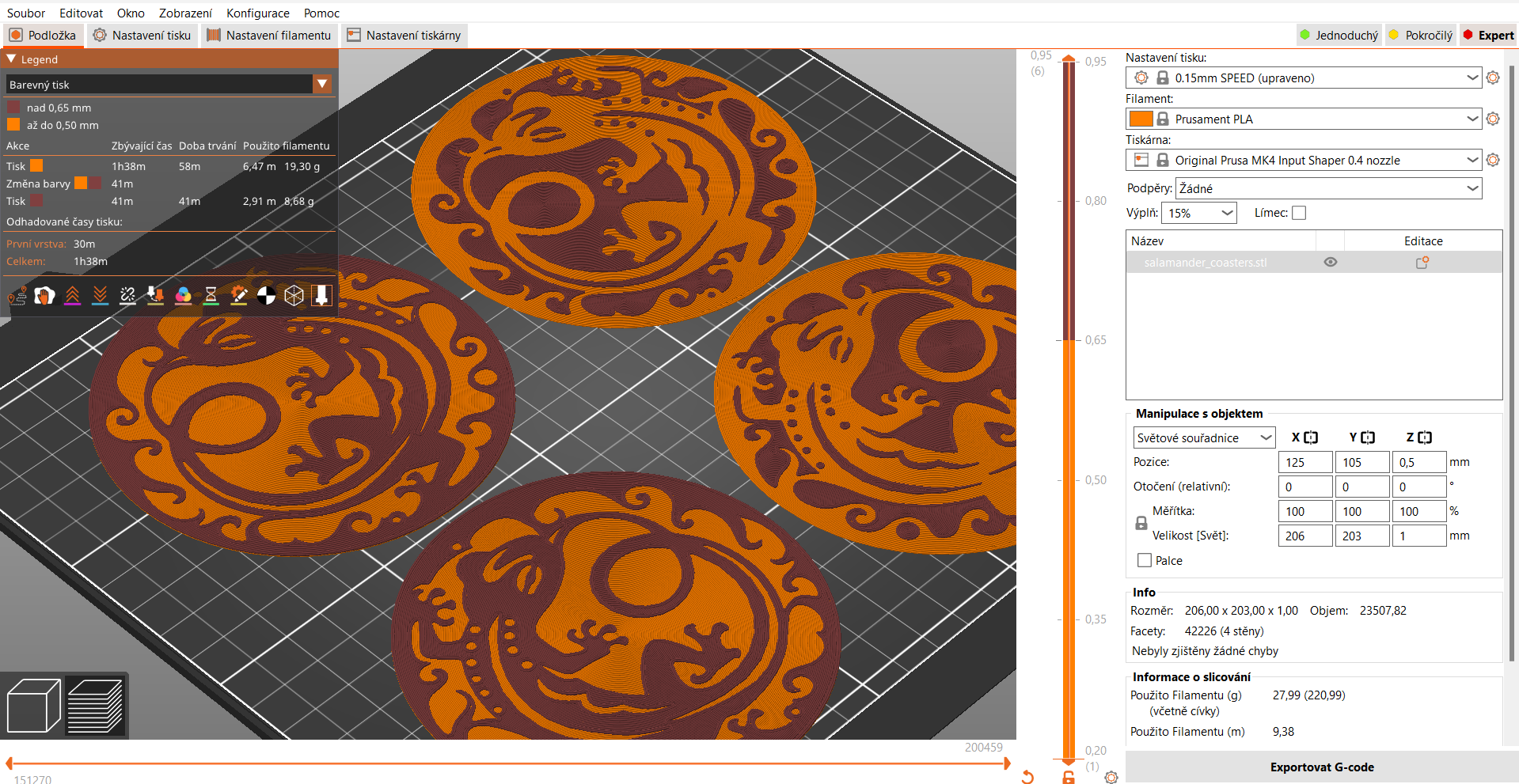This screenshot has width=1519, height=784.
Task: Check the Palce units checkbox
Action: click(1145, 560)
